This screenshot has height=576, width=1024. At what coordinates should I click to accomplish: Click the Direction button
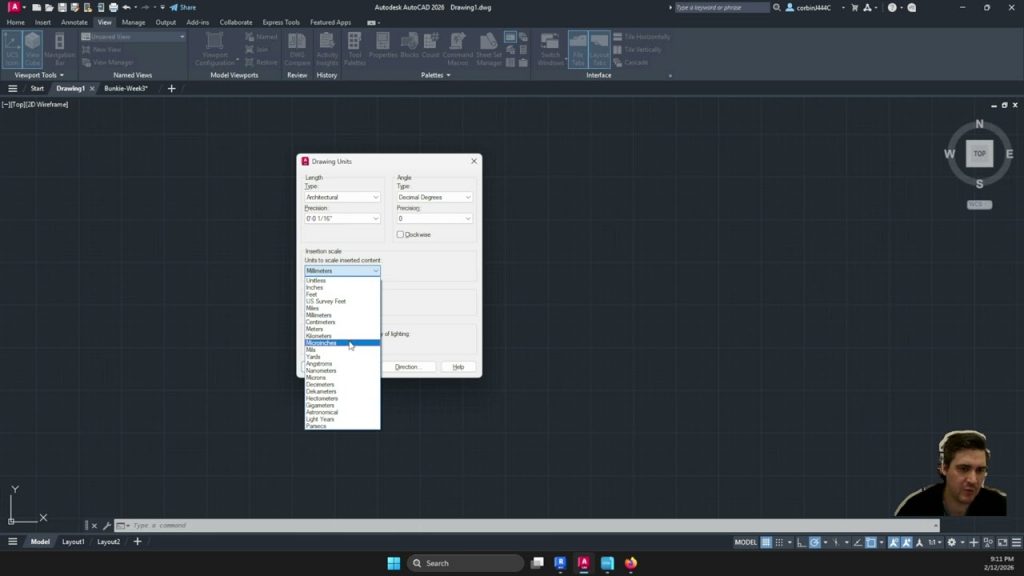click(407, 367)
